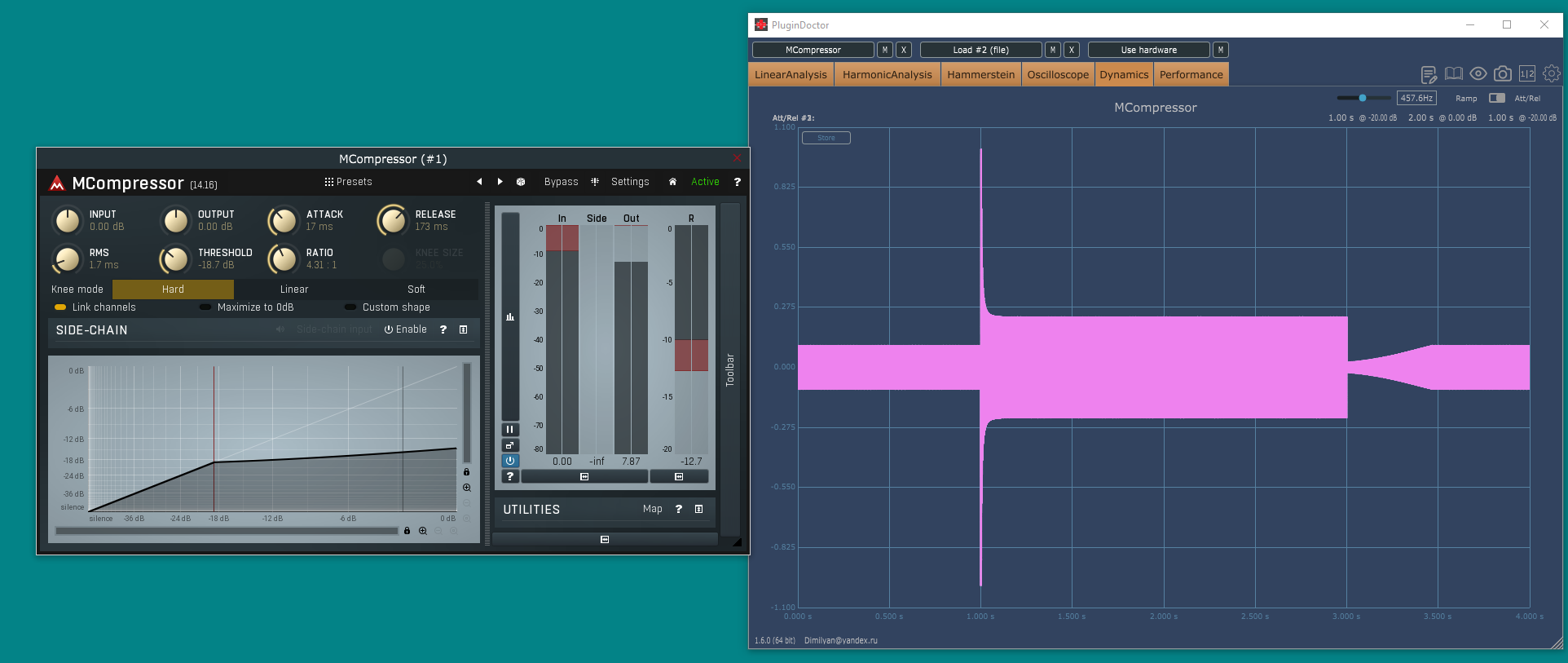Select Linear knee mode
Viewport: 1568px width, 663px height.
pos(294,290)
